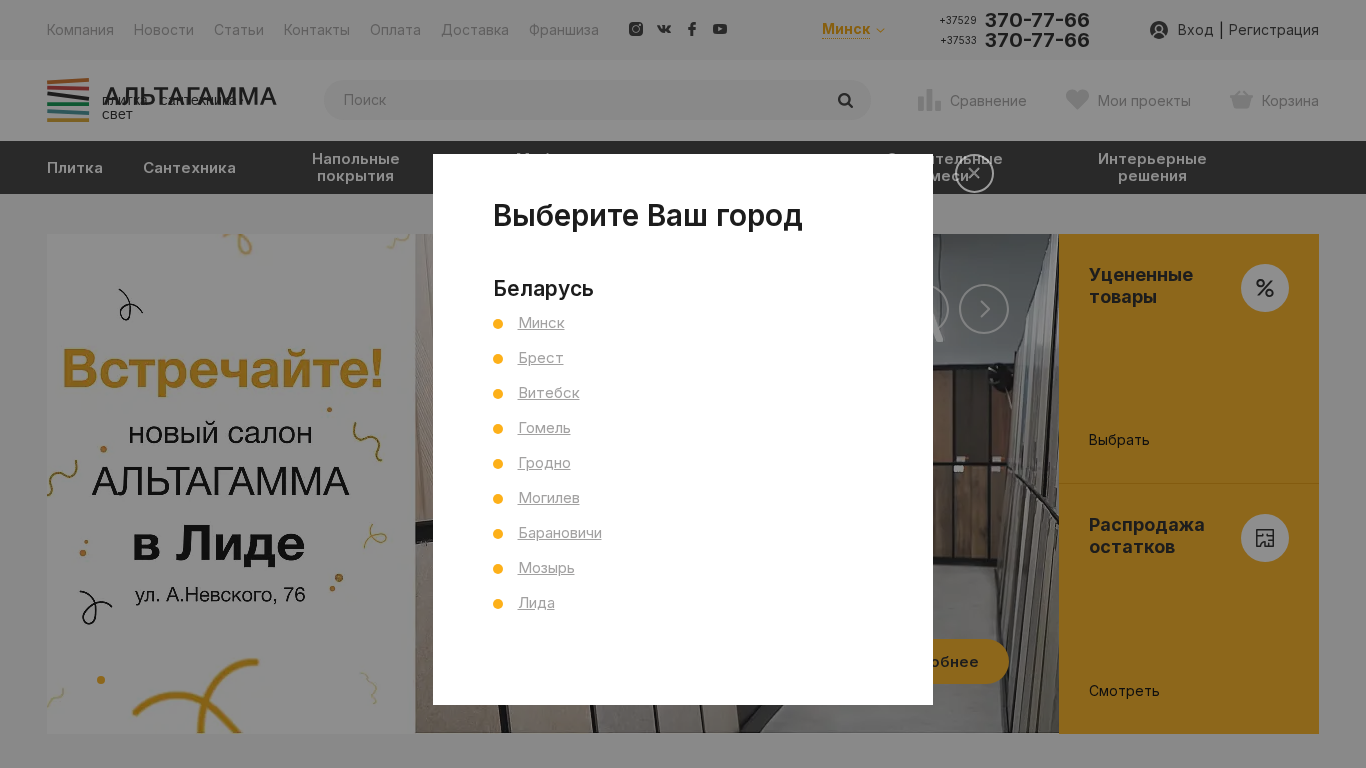
Task: Click the Вход login link
Action: (1195, 30)
